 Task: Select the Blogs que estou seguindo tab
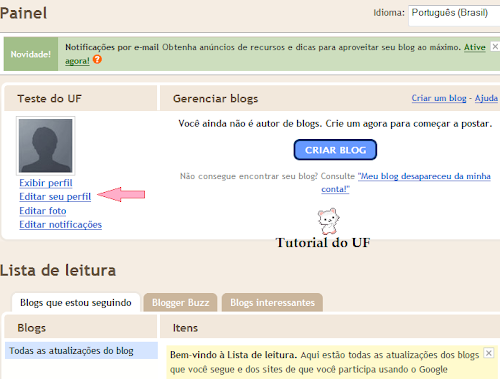tap(76, 302)
